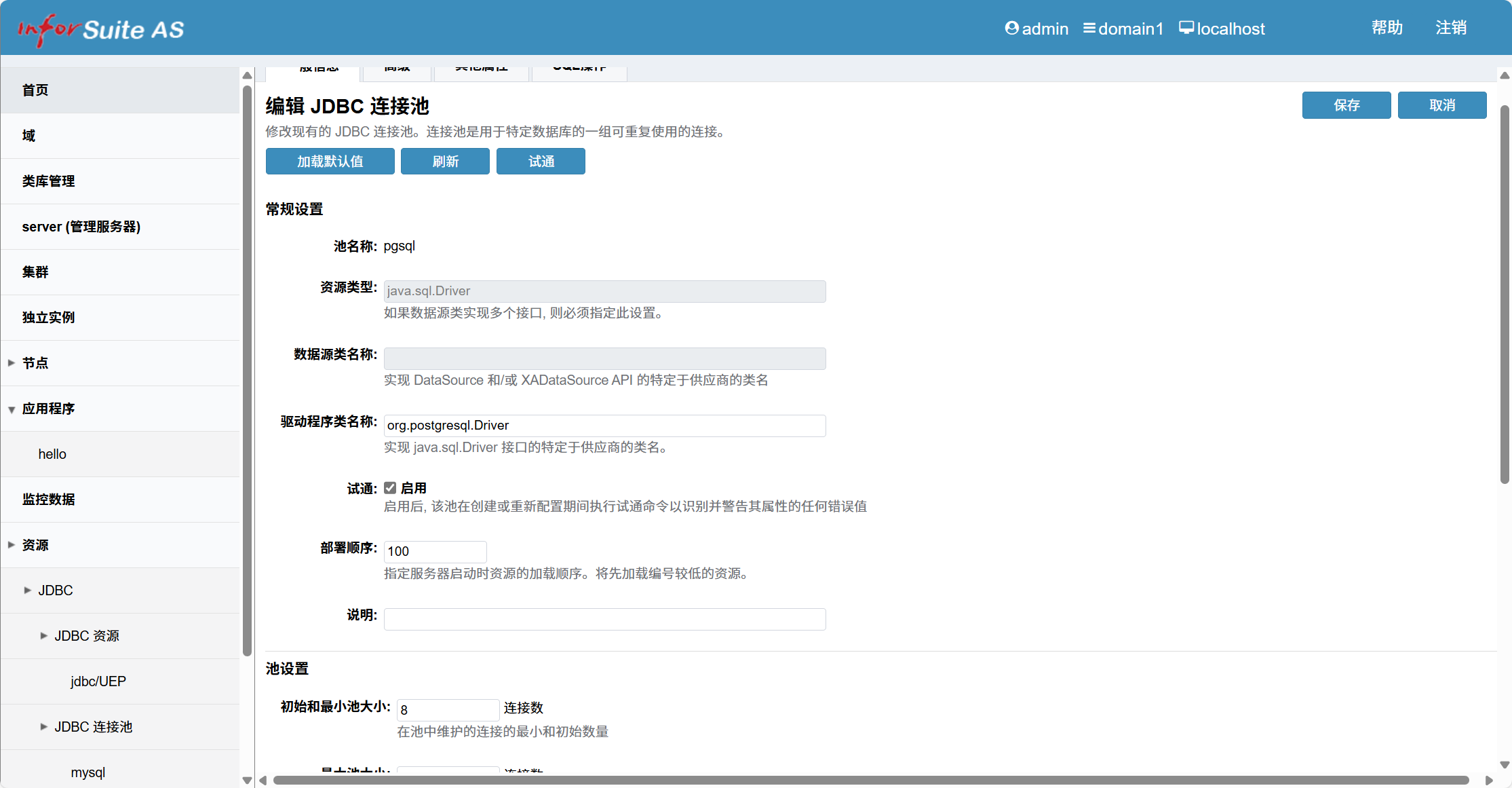Open the mysql connection pool link
The image size is (1512, 788).
click(88, 772)
